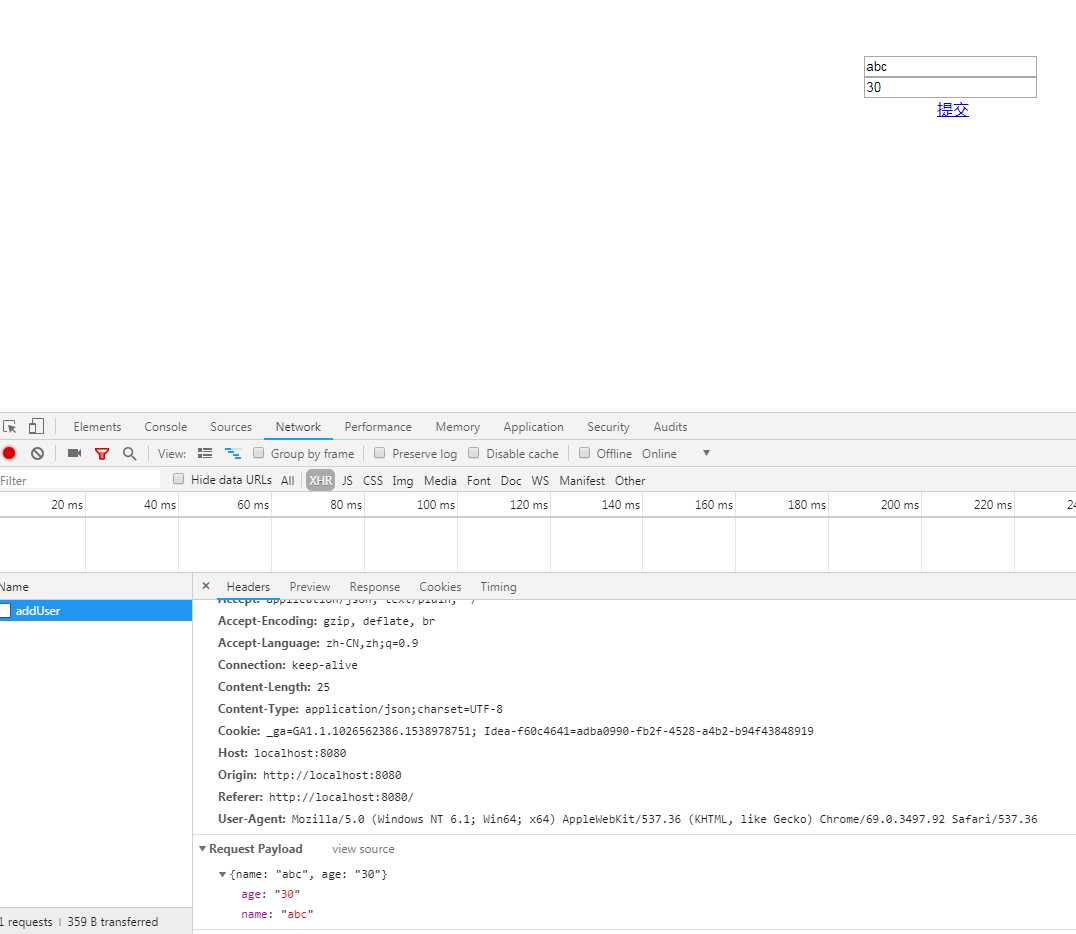Capture screenshots with camera icon

pos(74,453)
